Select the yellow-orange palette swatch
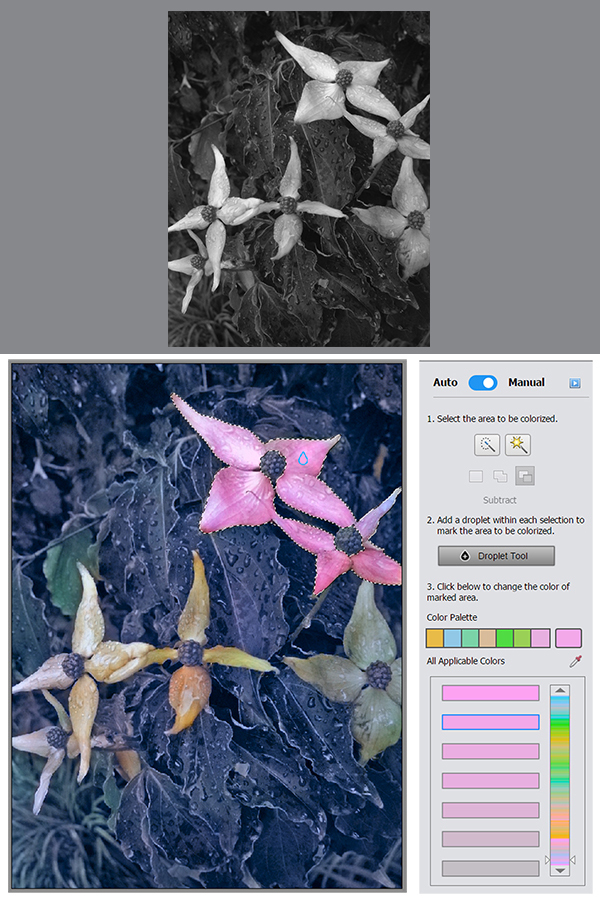The height and width of the screenshot is (900, 600). [435, 638]
